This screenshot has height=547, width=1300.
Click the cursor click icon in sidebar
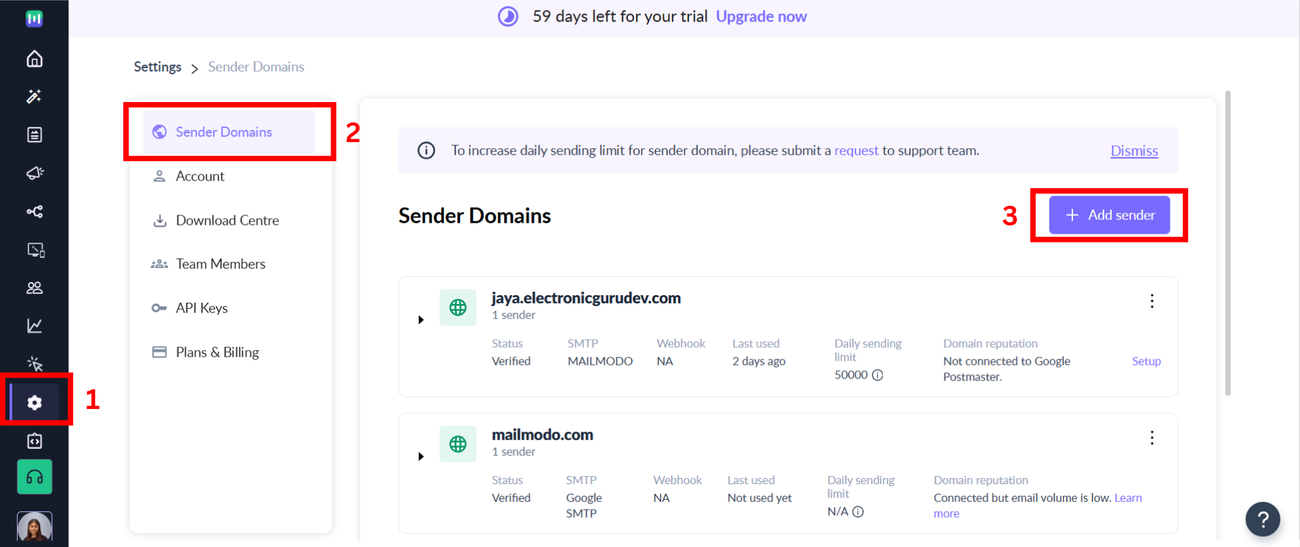34,364
